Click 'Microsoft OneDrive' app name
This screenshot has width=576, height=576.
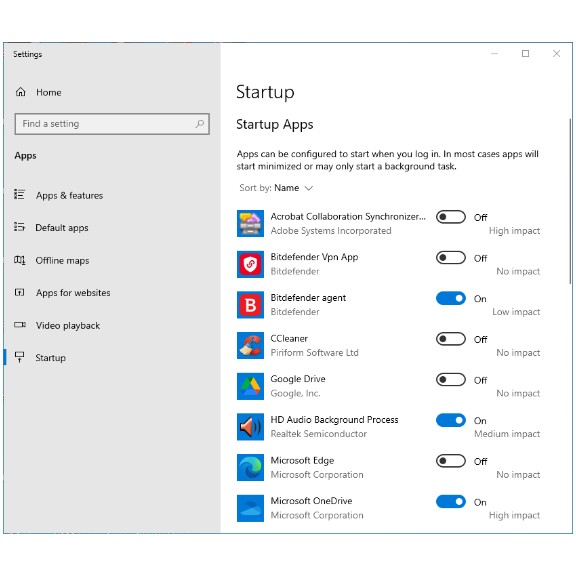[x=311, y=501]
